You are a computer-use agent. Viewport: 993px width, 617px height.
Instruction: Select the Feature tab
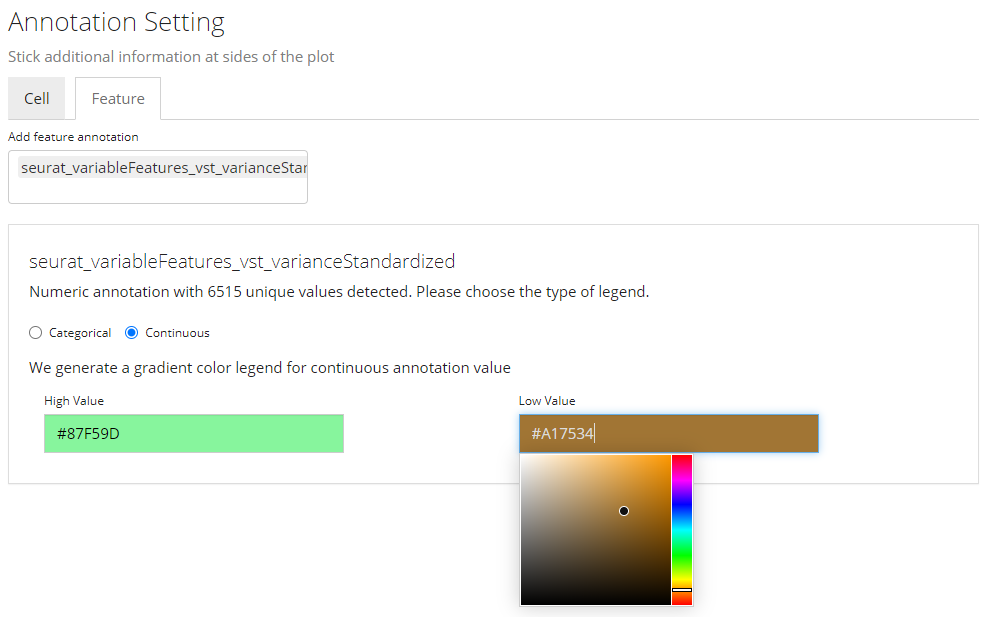click(118, 99)
